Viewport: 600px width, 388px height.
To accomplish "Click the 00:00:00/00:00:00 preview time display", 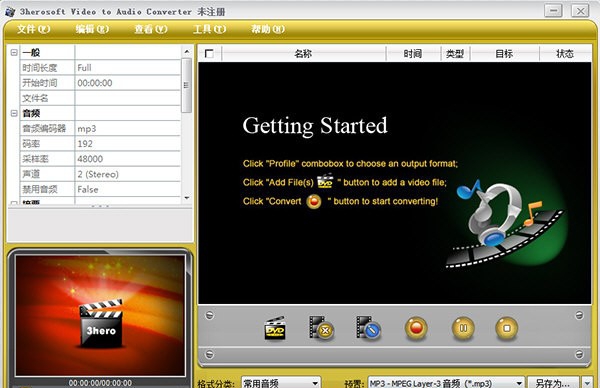I will [100, 383].
